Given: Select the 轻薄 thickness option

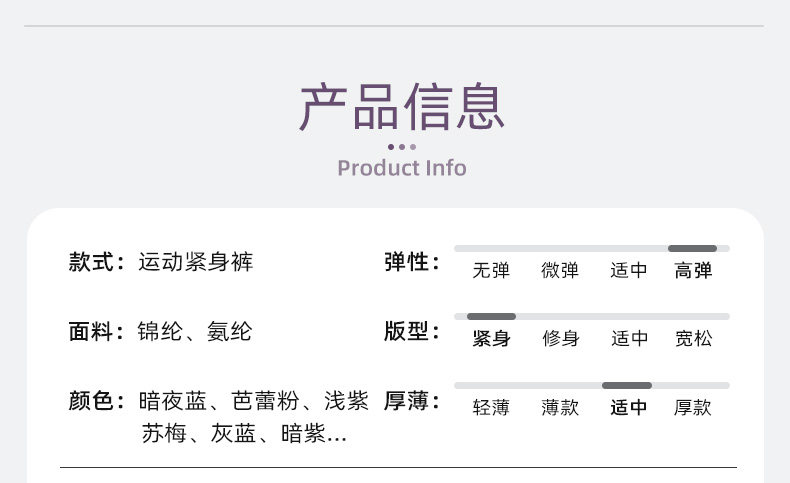Looking at the screenshot, I should [x=491, y=407].
